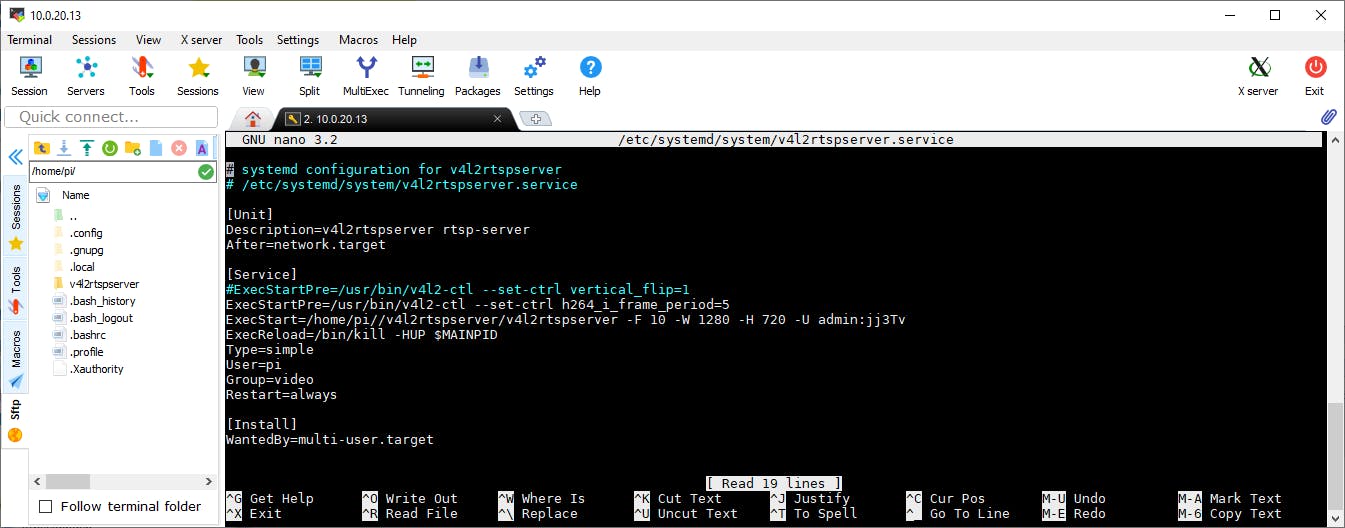Activate the Split terminal button
The width and height of the screenshot is (1345, 528).
point(310,76)
